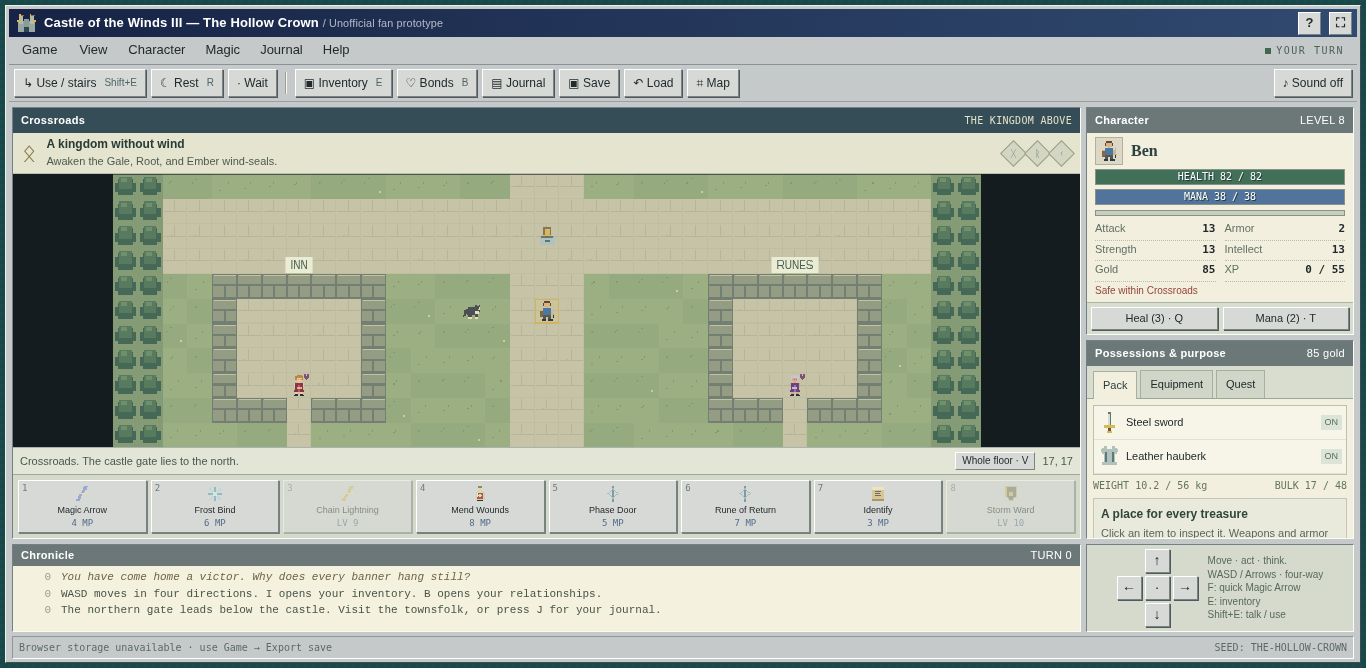1366x668 pixels.
Task: Click the RUNES shop label
Action: 795,265
